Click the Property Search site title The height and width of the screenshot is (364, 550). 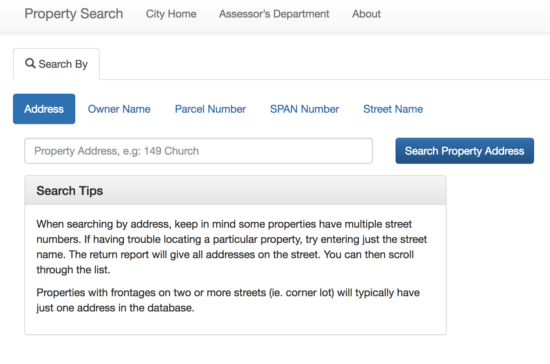click(x=74, y=14)
